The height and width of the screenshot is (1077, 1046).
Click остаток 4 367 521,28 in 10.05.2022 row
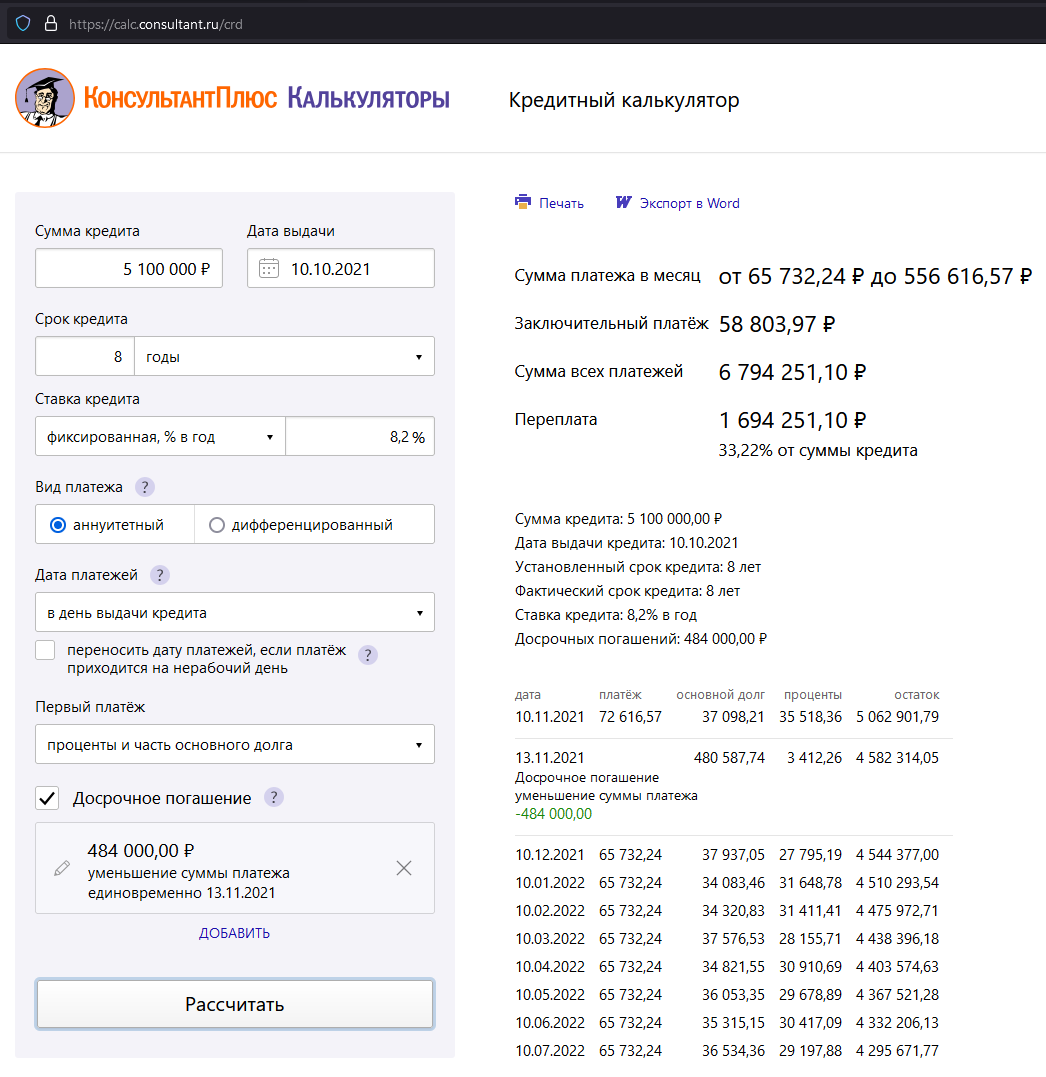(897, 995)
